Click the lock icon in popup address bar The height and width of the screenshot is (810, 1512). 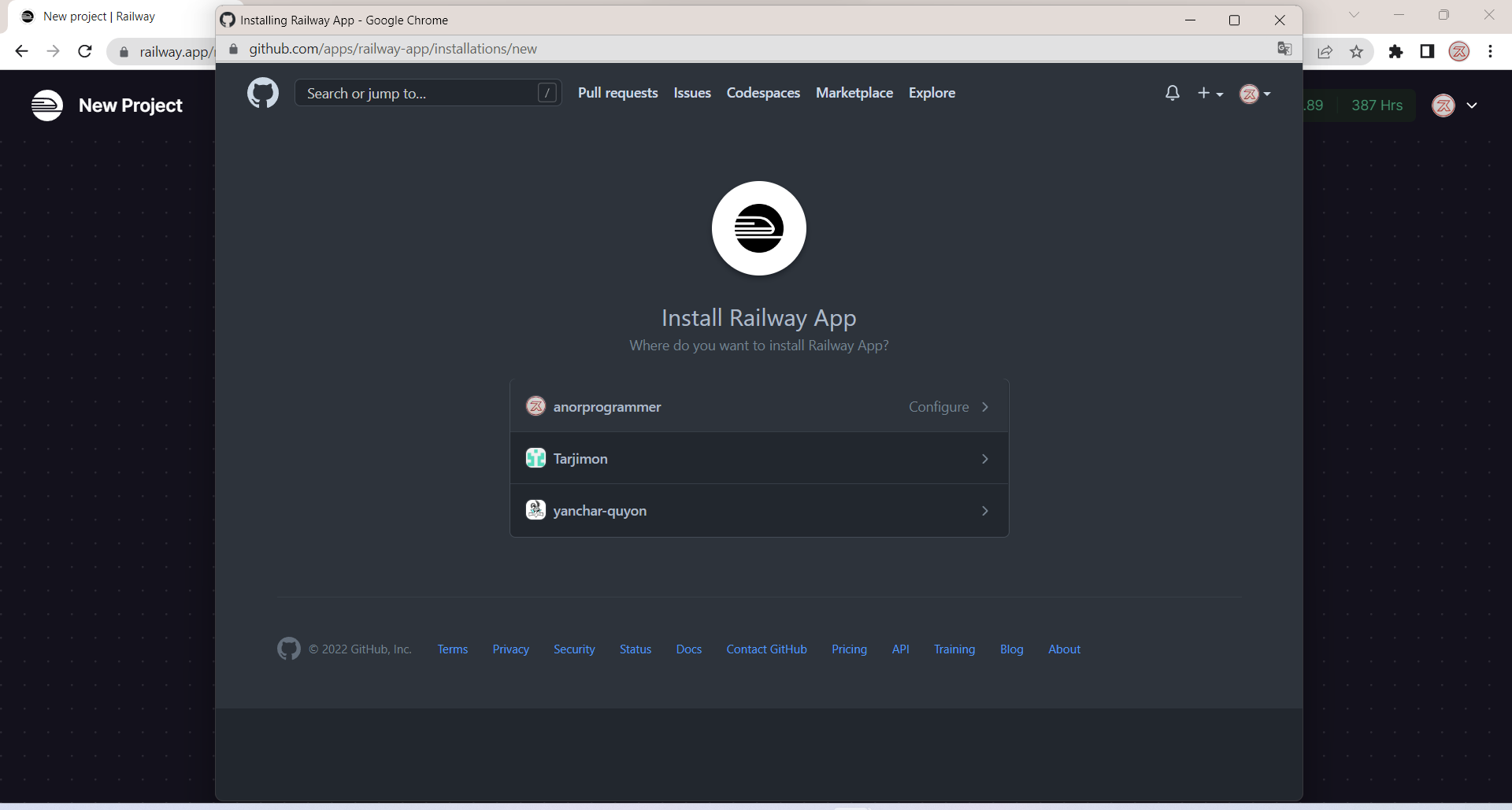tap(233, 49)
